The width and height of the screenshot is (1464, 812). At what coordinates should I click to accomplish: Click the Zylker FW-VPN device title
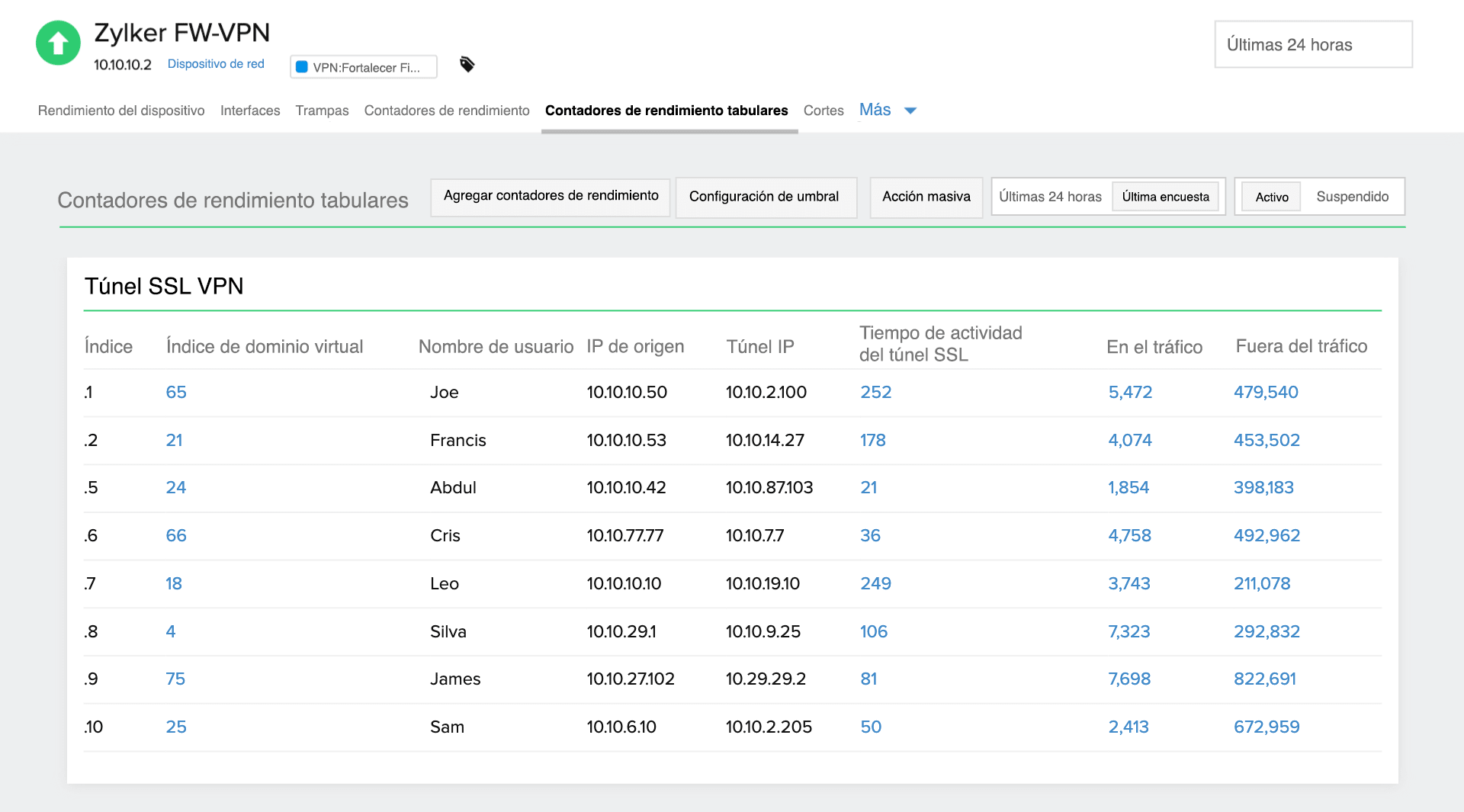pyautogui.click(x=181, y=33)
